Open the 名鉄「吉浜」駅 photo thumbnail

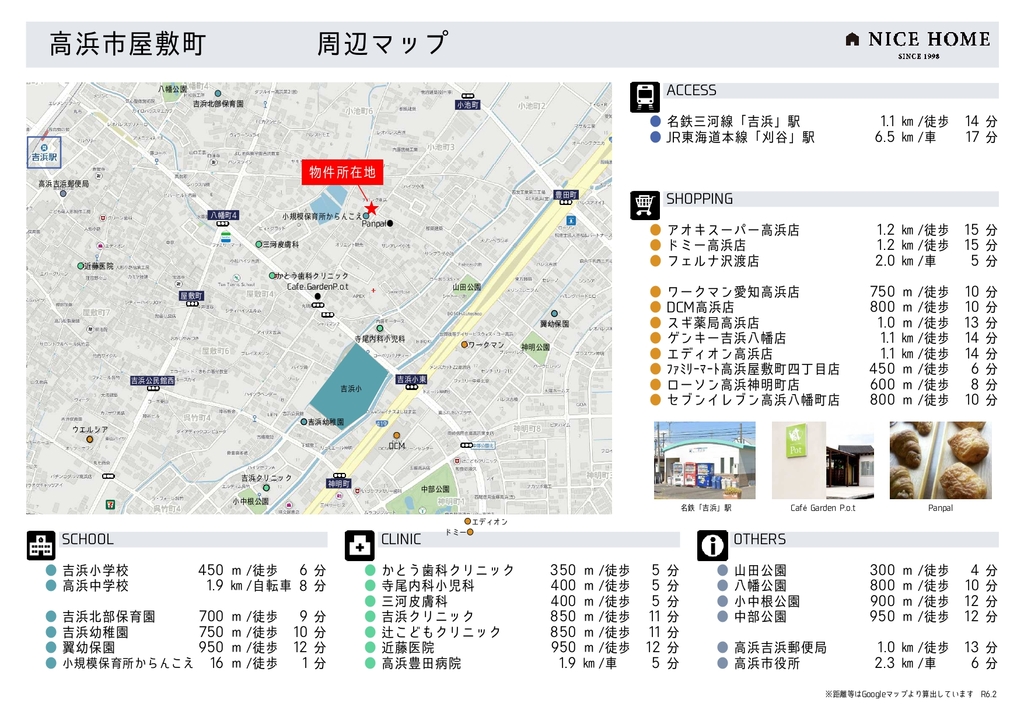pyautogui.click(x=705, y=460)
